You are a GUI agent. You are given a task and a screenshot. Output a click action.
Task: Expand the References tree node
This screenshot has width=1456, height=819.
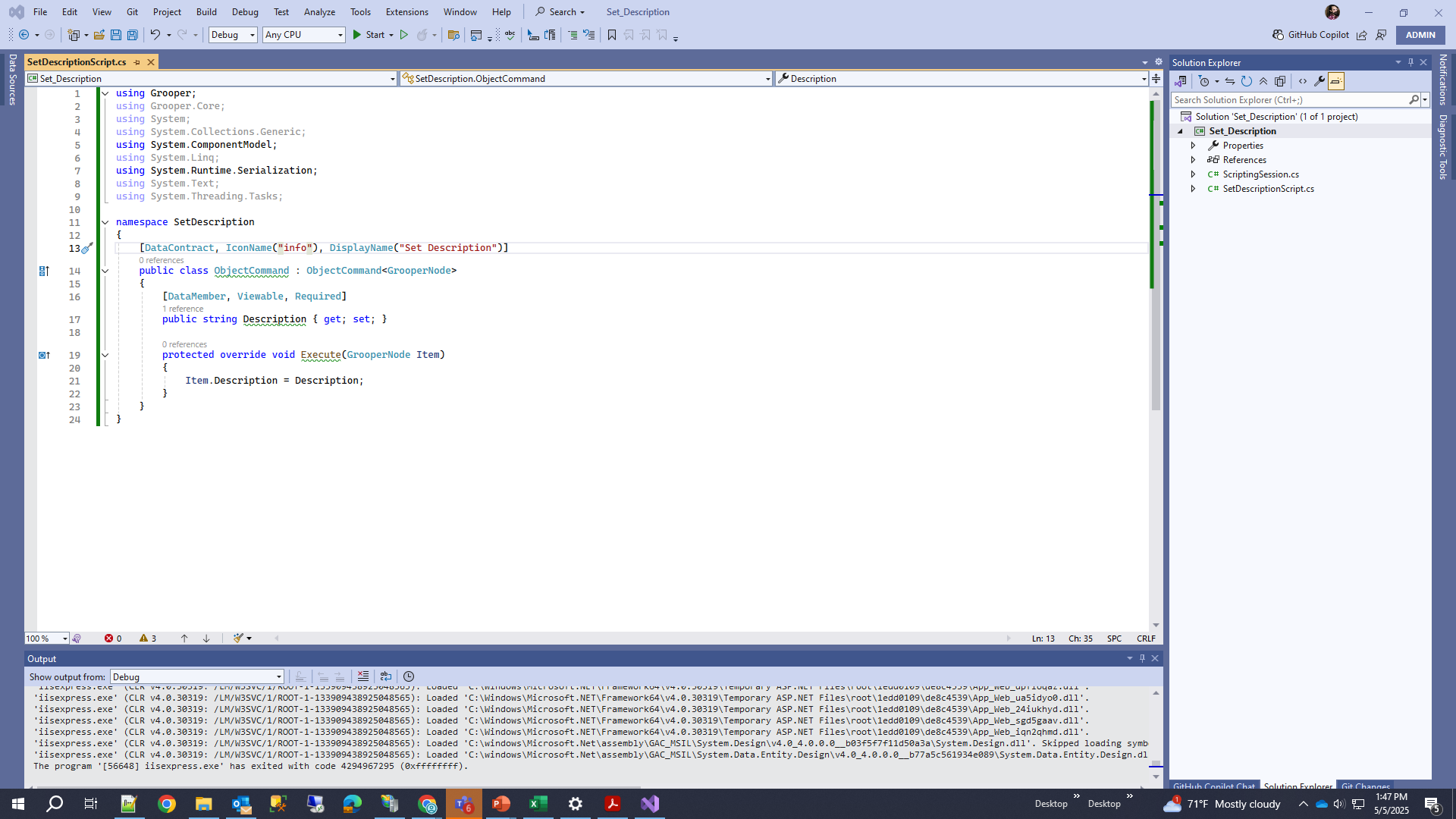click(x=1194, y=160)
